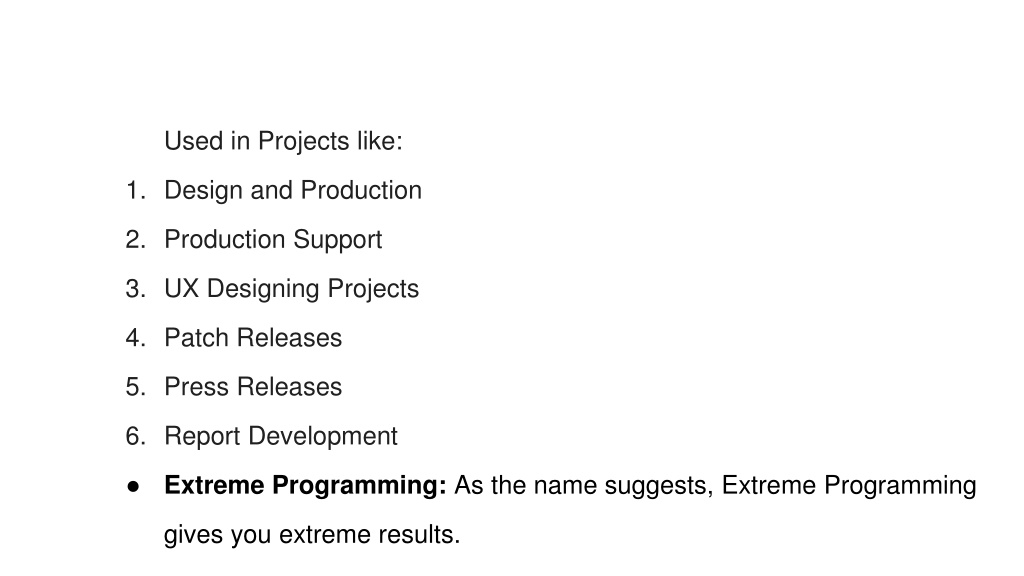This screenshot has height=576, width=1024.
Task: Click the 'Press Releases' list item
Action: pyautogui.click(x=253, y=387)
